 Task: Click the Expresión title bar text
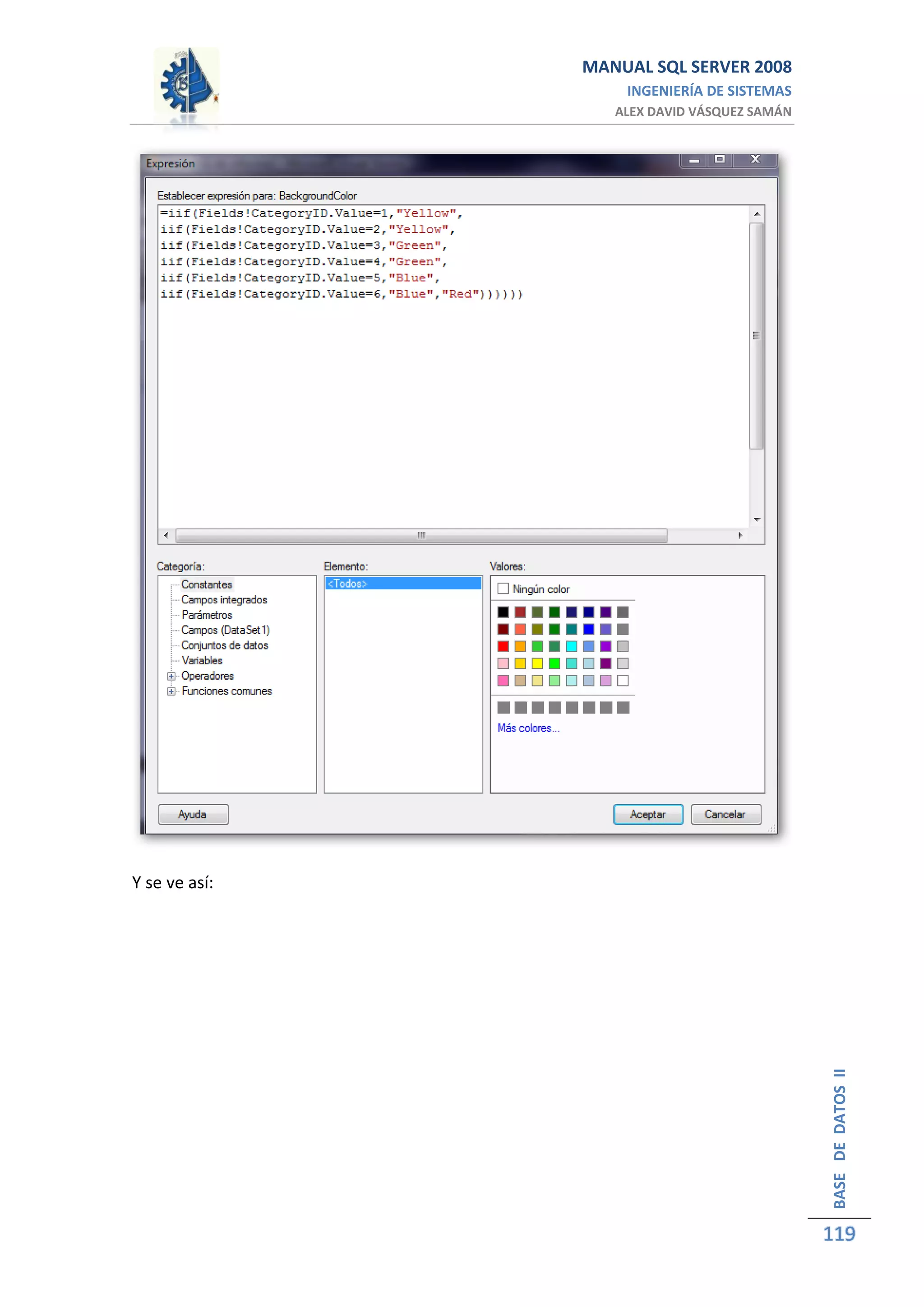click(170, 163)
